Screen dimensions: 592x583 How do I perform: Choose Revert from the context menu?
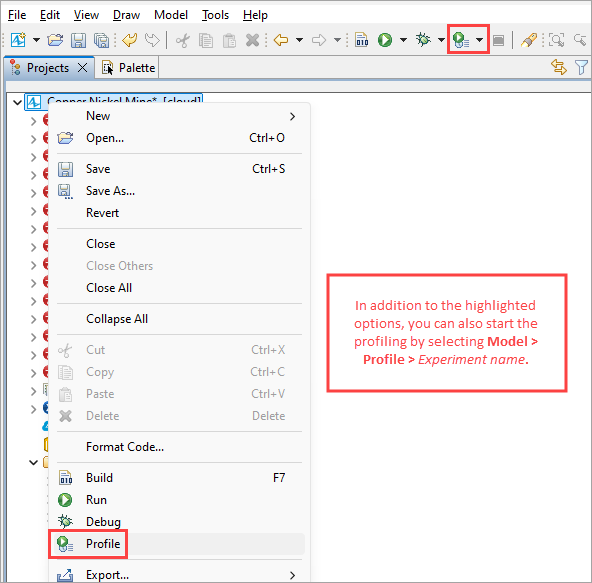click(178, 213)
